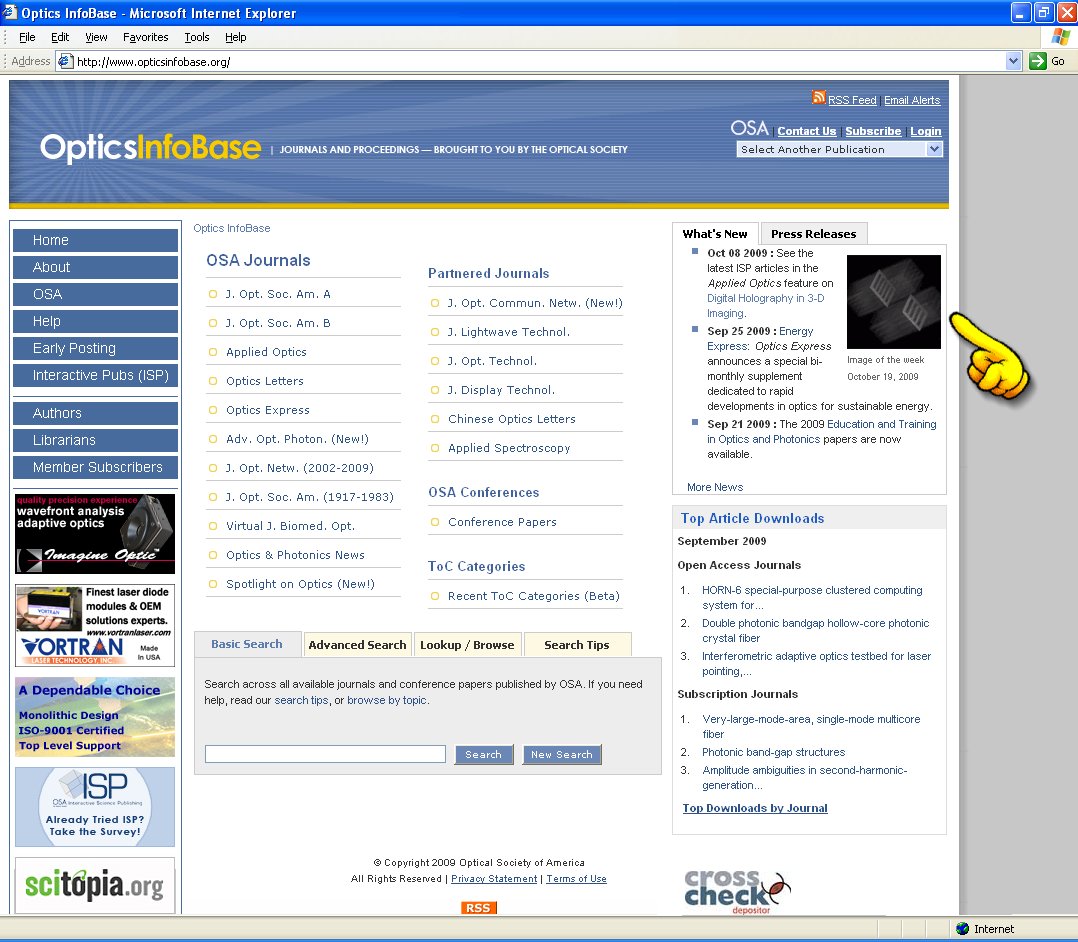Open Imagine Optic wavefront analysis ad
The image size is (1078, 942).
tap(95, 534)
